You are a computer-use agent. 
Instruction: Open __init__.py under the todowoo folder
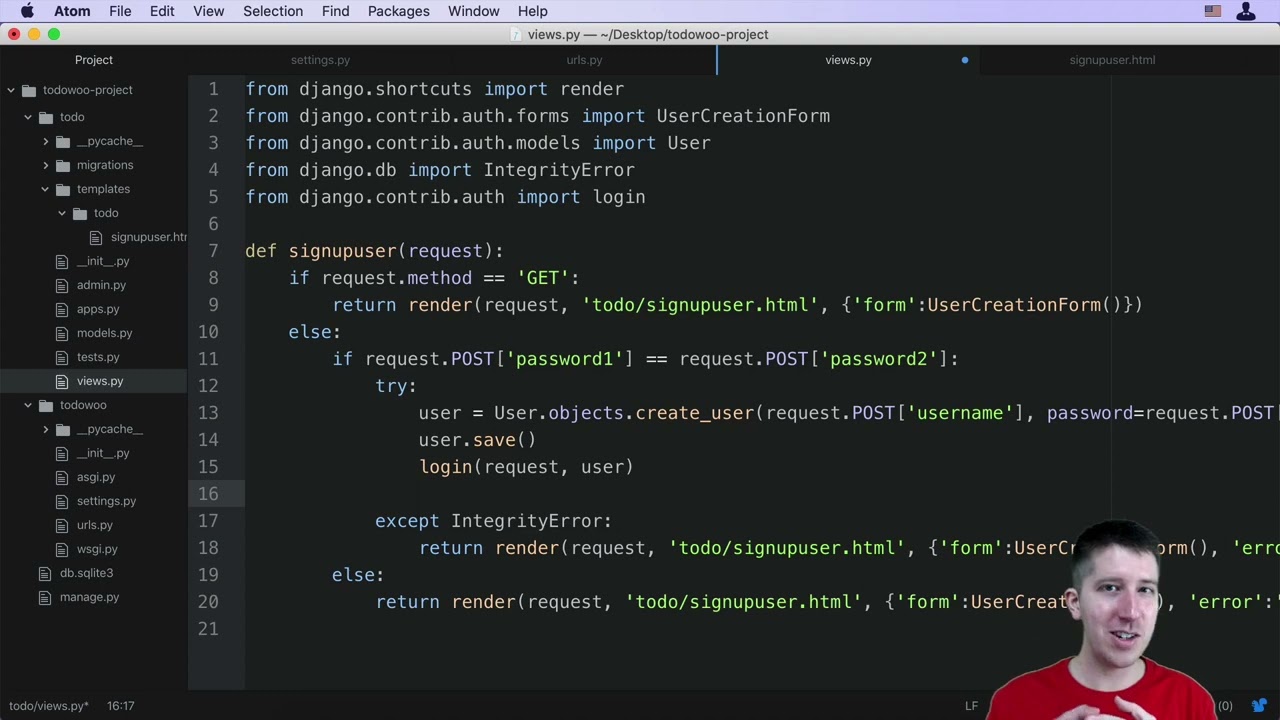point(103,453)
